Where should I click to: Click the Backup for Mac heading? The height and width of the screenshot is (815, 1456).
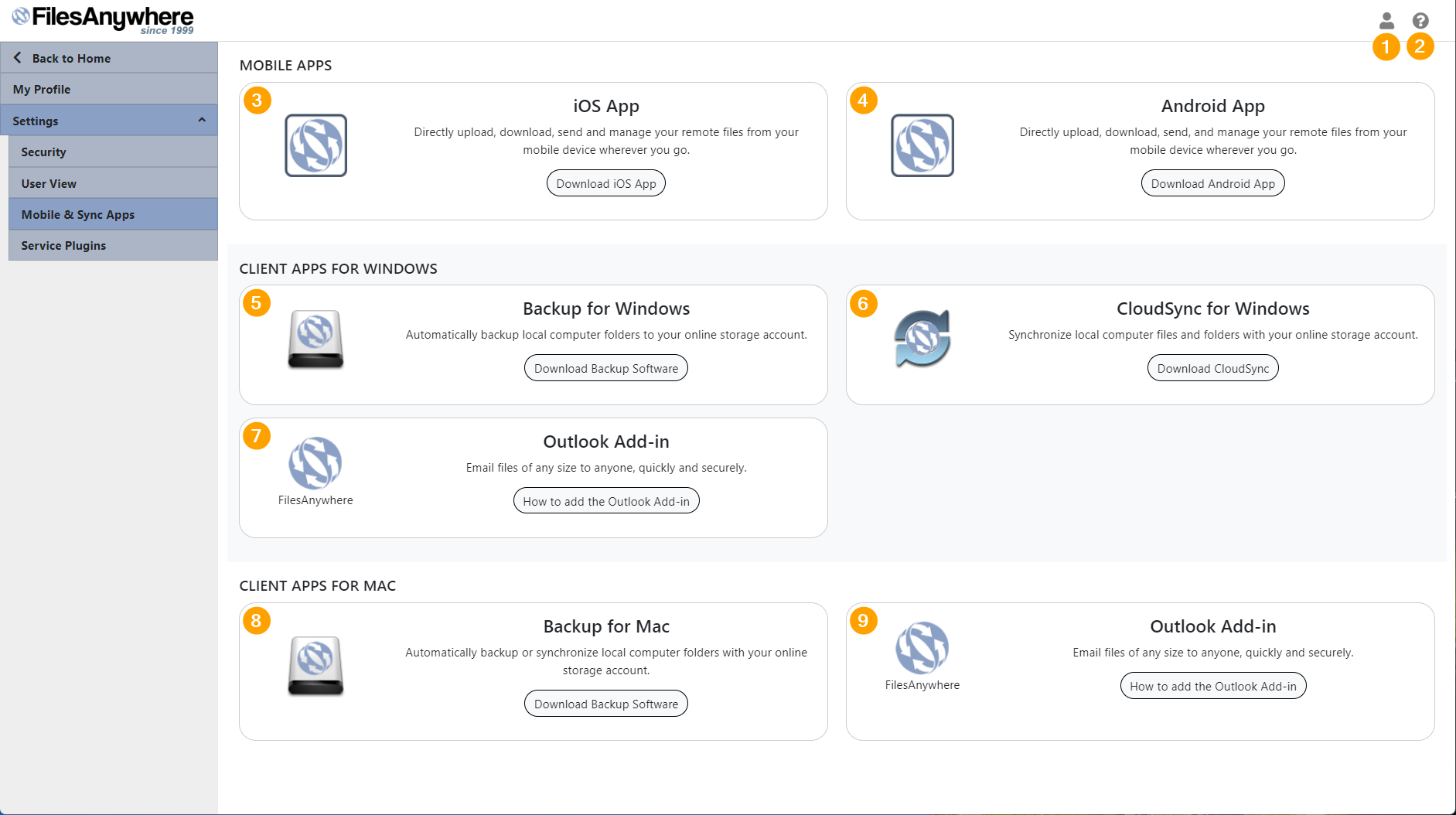606,626
